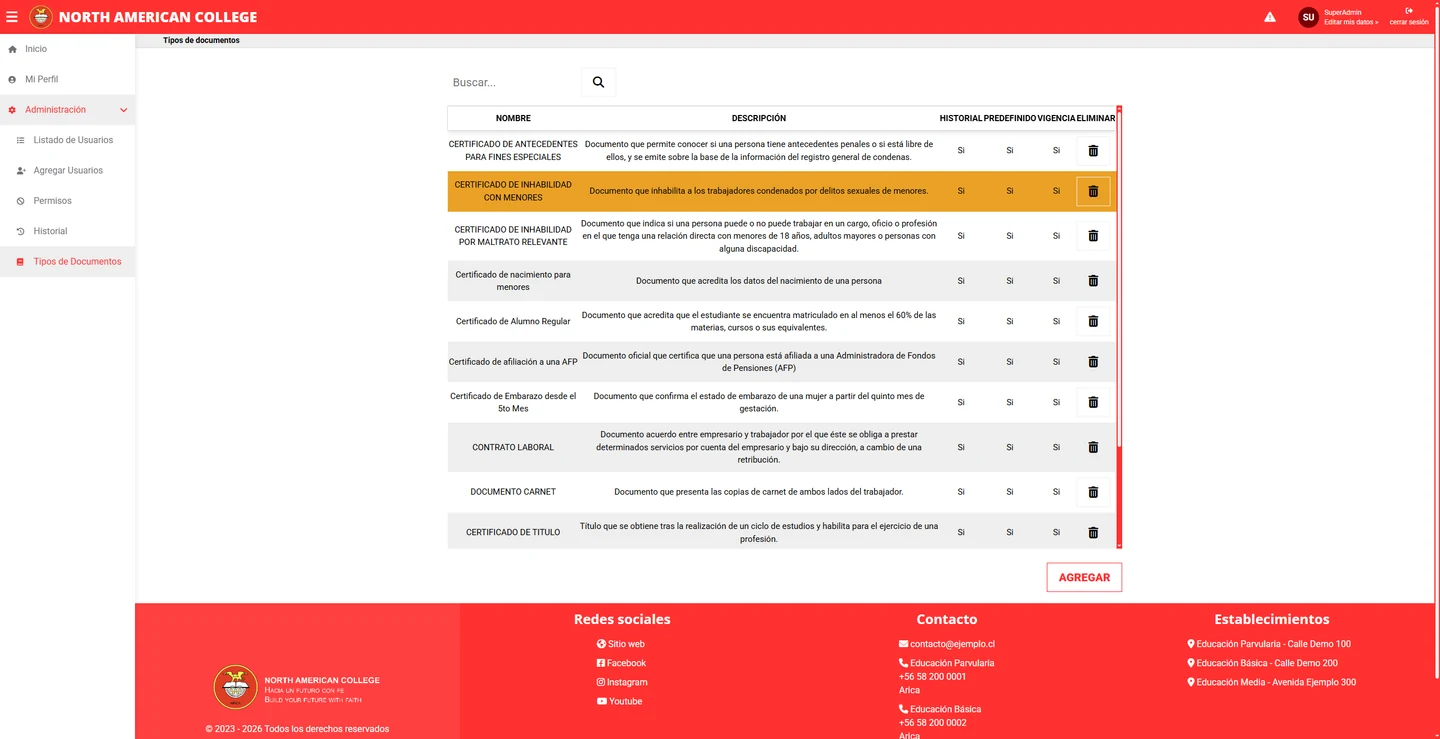This screenshot has width=1440, height=739.
Task: Delete CERTIFICADO DE INHABILIDAD CON MENORES row
Action: click(x=1093, y=191)
